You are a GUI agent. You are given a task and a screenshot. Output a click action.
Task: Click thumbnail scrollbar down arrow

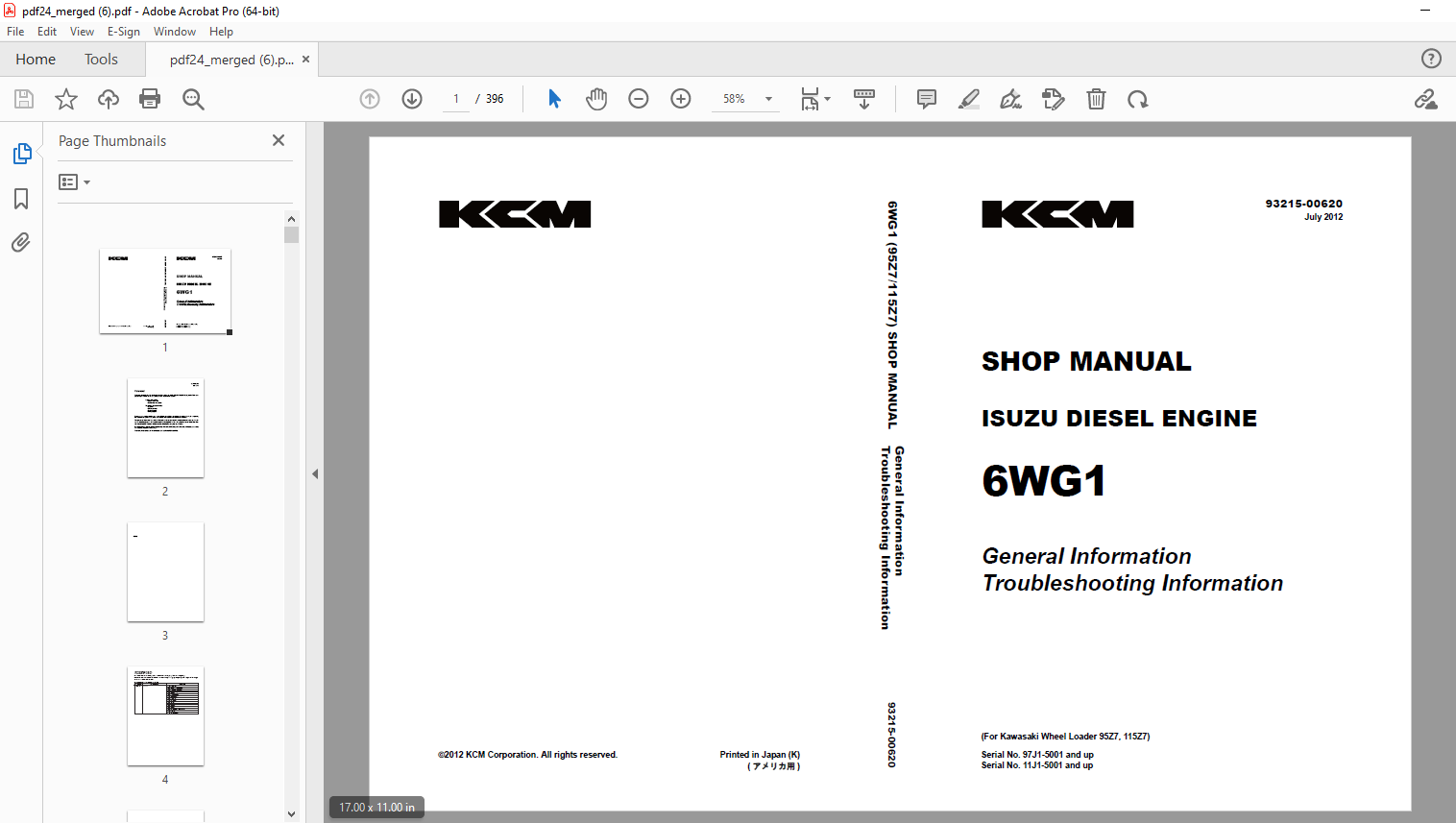pyautogui.click(x=292, y=814)
